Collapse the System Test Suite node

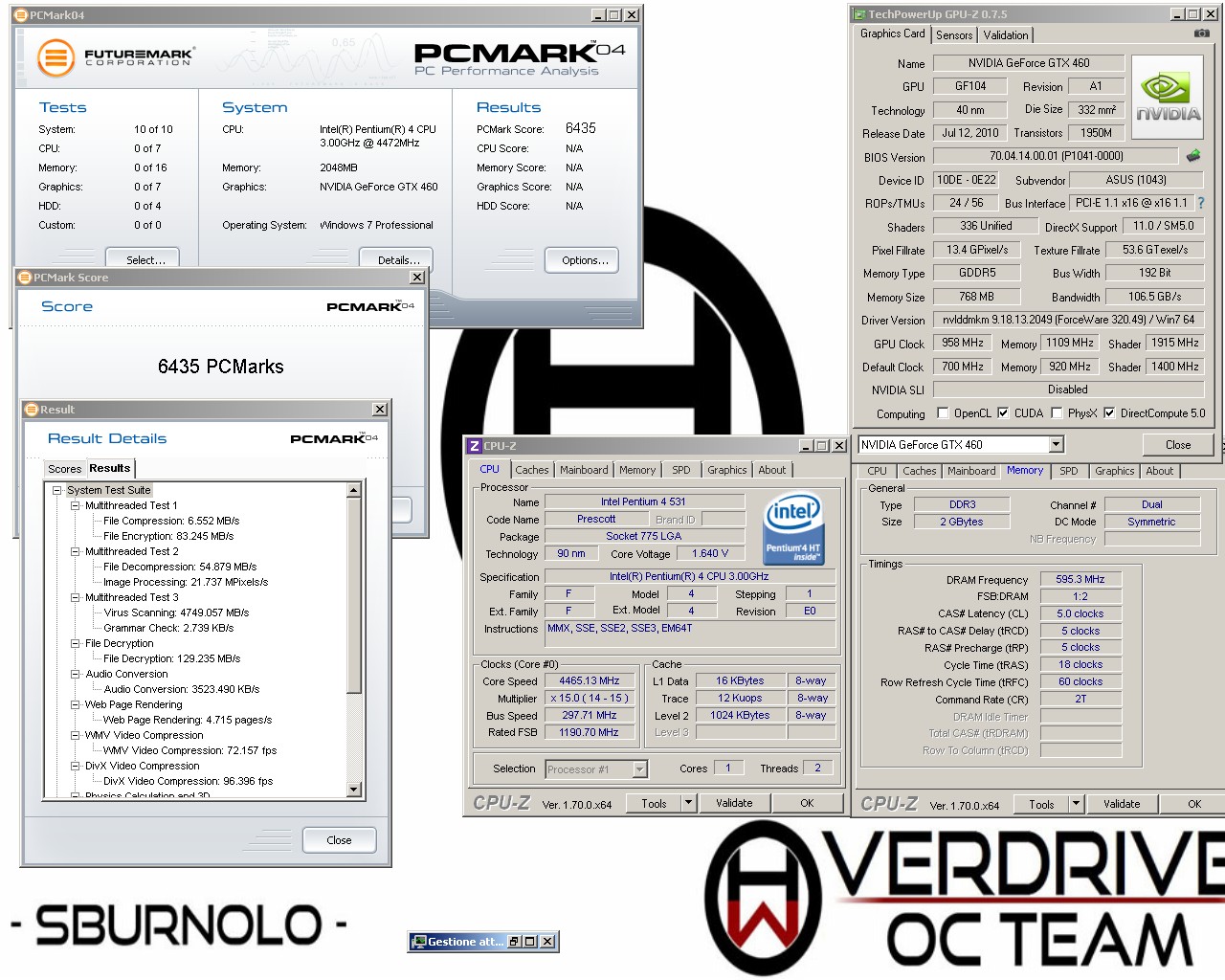(57, 490)
